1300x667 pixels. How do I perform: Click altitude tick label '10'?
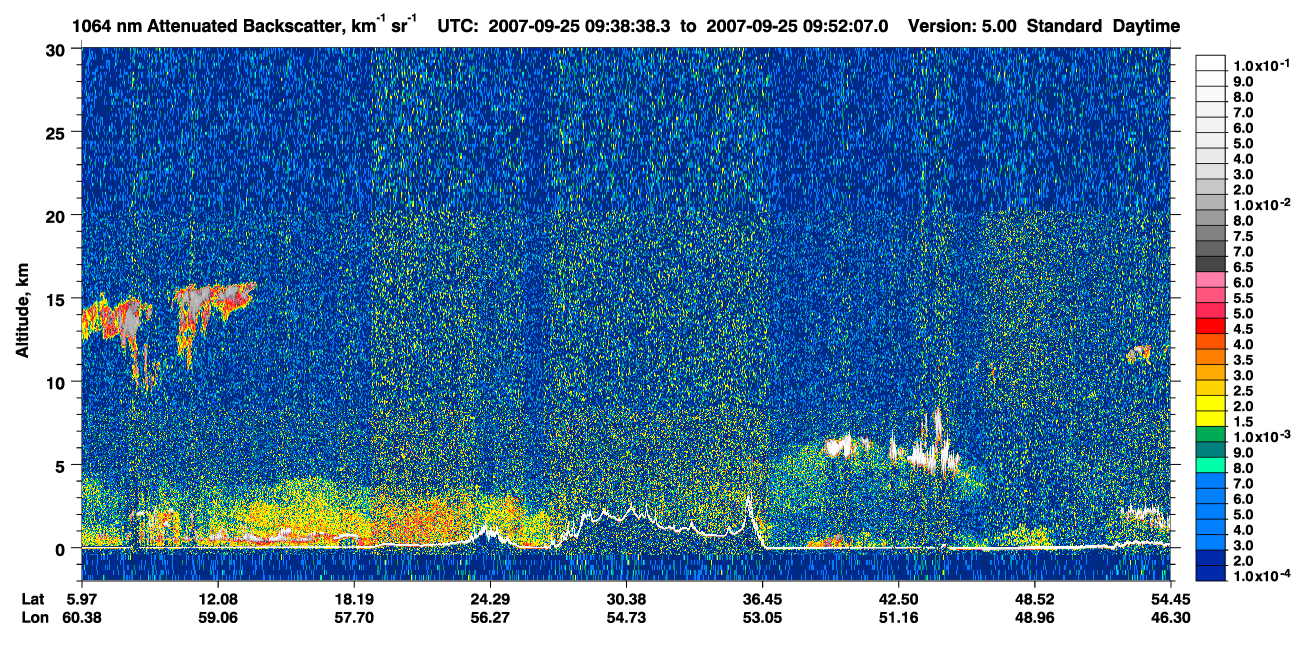[x=58, y=382]
